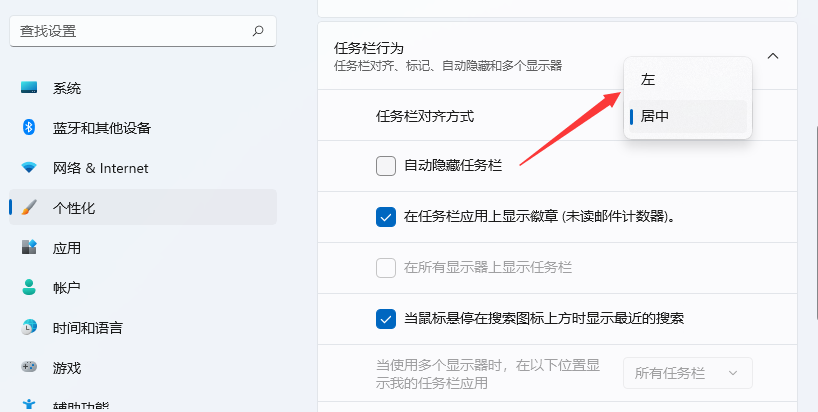Image resolution: width=818 pixels, height=412 pixels.
Task: Enable the auto-hide taskbar checkbox
Action: [386, 166]
